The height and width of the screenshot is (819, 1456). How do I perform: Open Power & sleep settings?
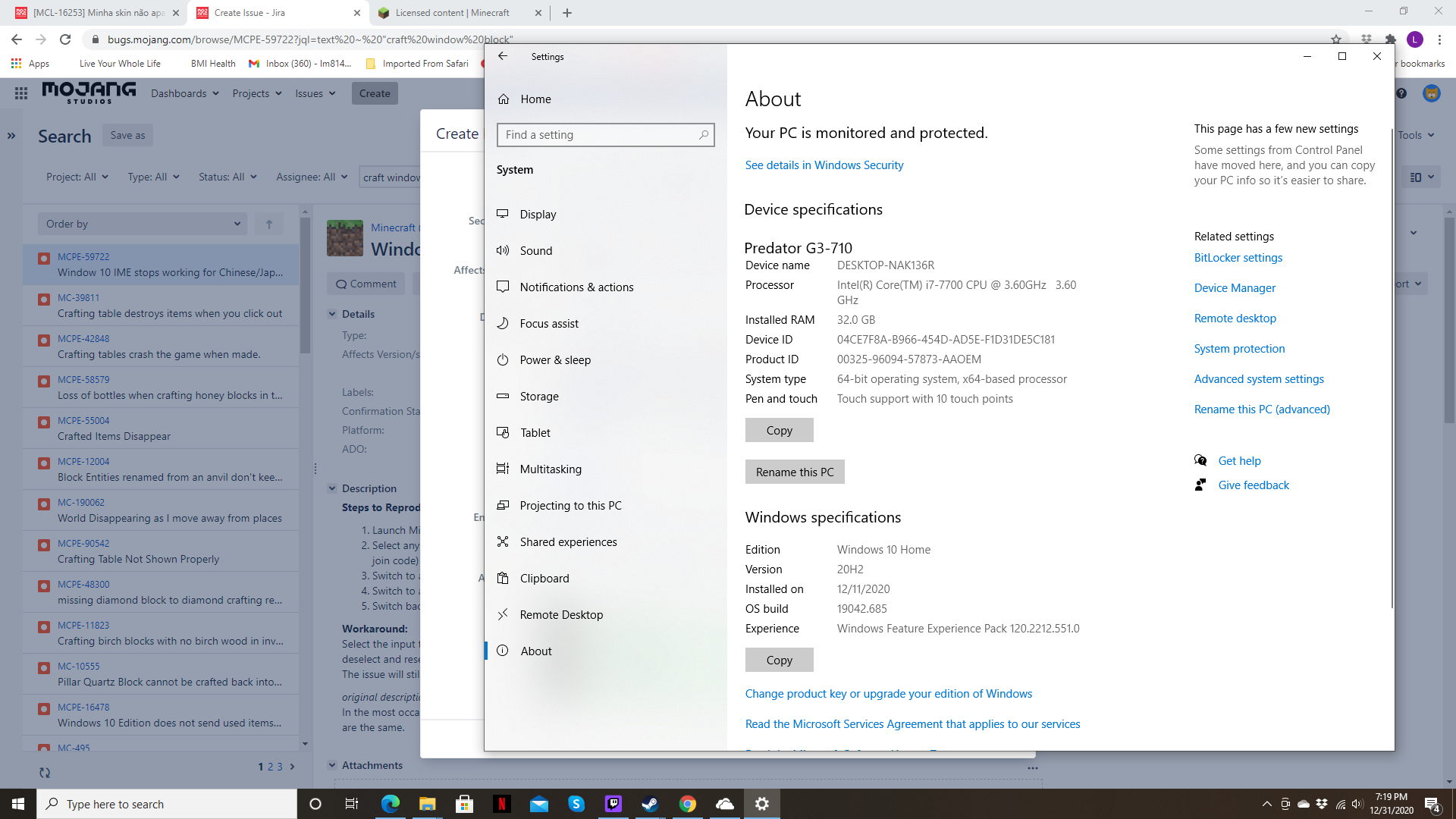pyautogui.click(x=554, y=360)
